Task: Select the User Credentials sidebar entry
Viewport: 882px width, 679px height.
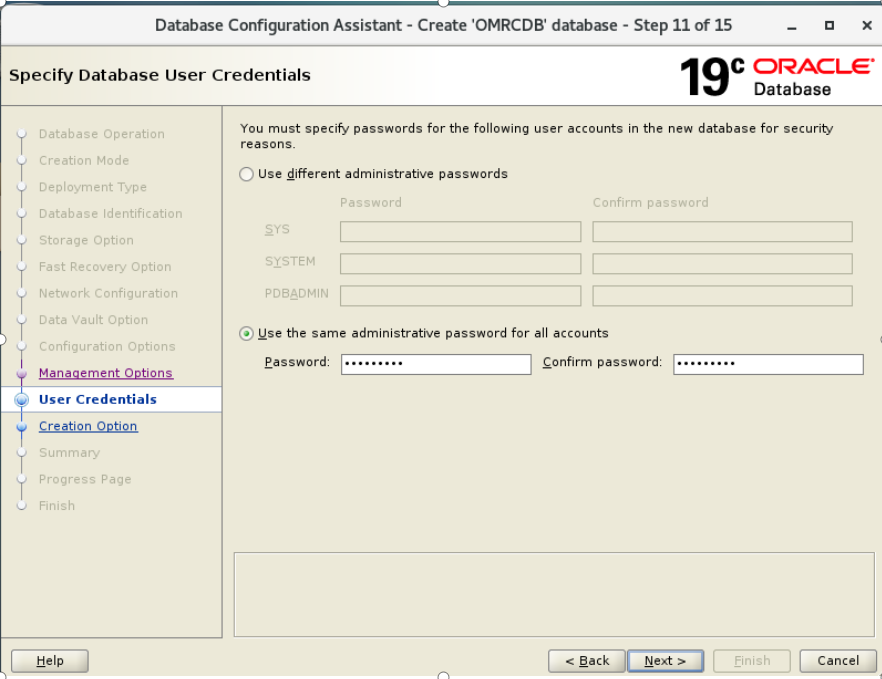Action: click(97, 399)
